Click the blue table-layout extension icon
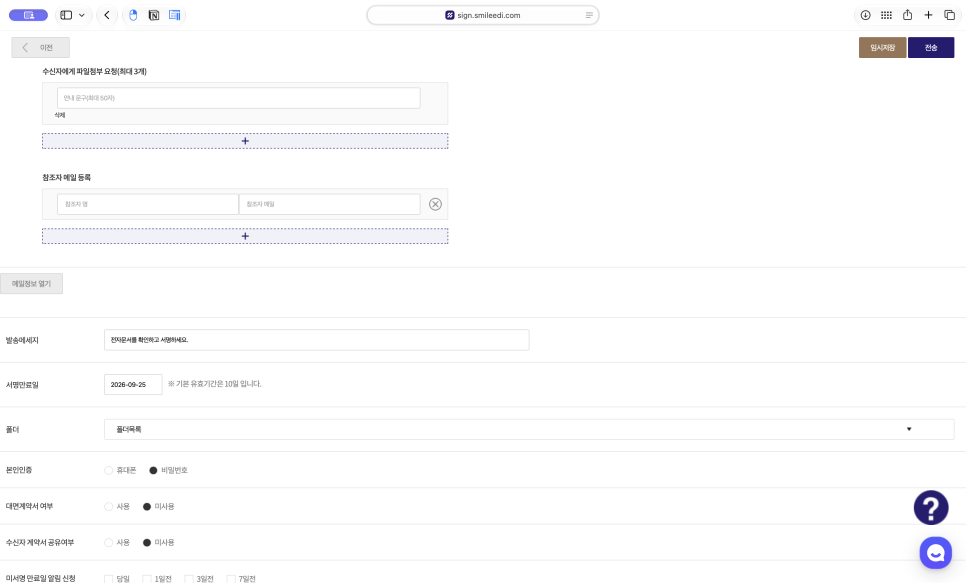Image resolution: width=966 pixels, height=583 pixels. click(x=174, y=15)
